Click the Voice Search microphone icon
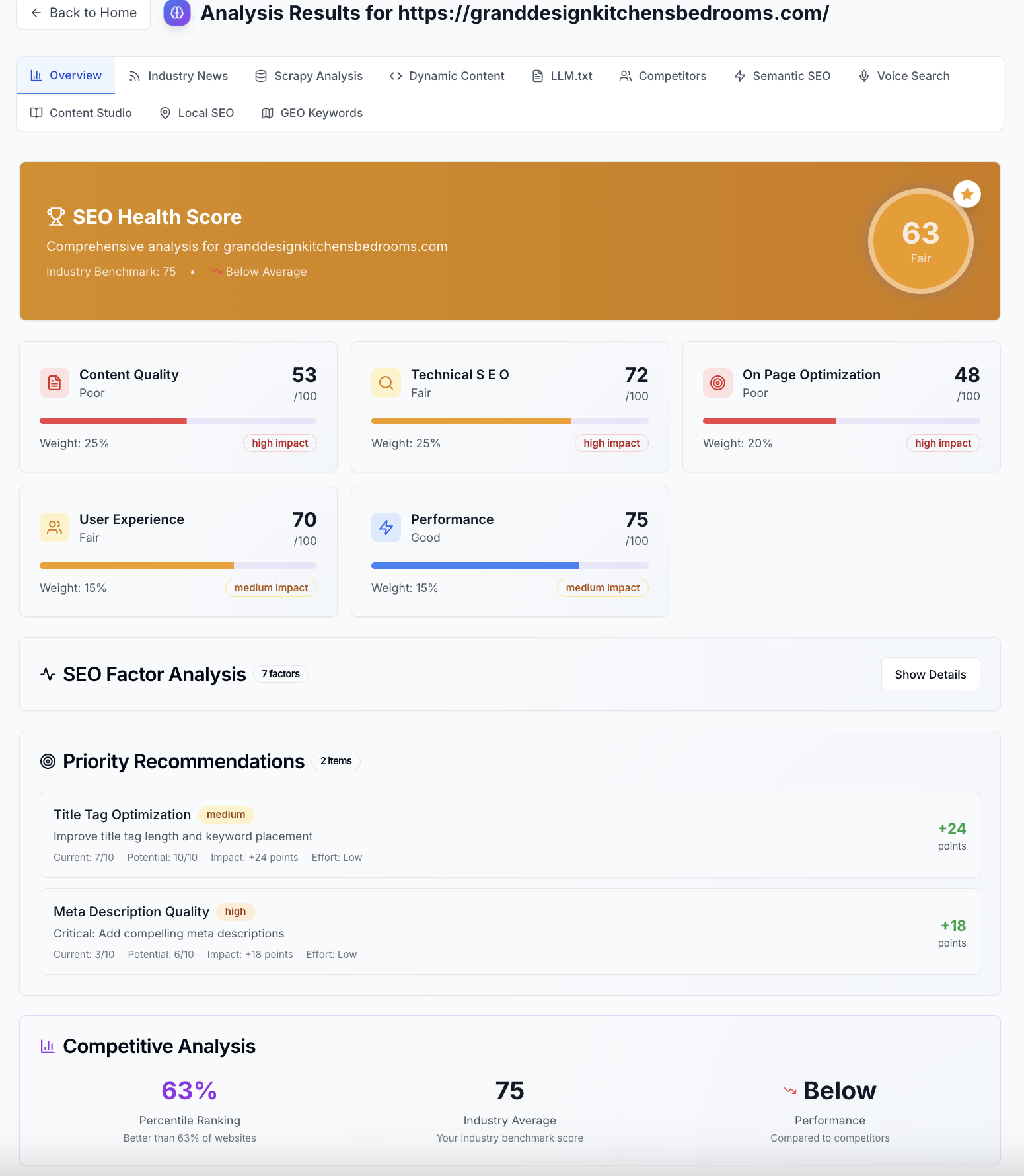This screenshot has height=1176, width=1024. click(x=864, y=76)
